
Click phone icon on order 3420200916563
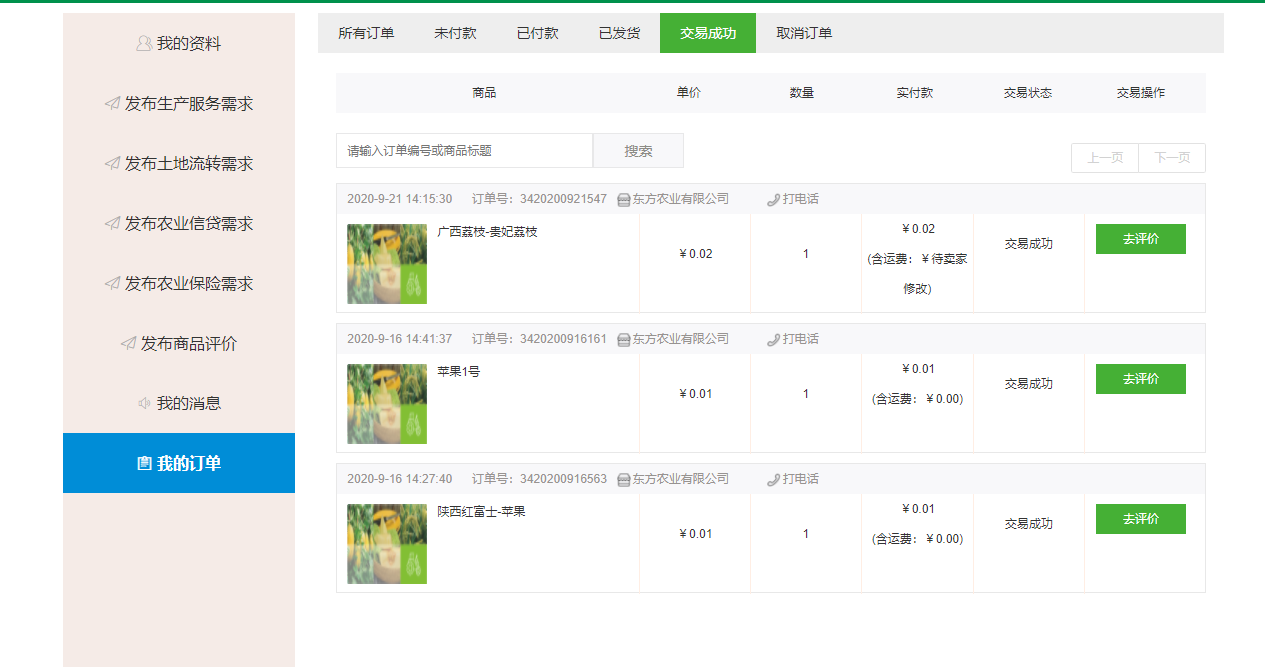[773, 479]
